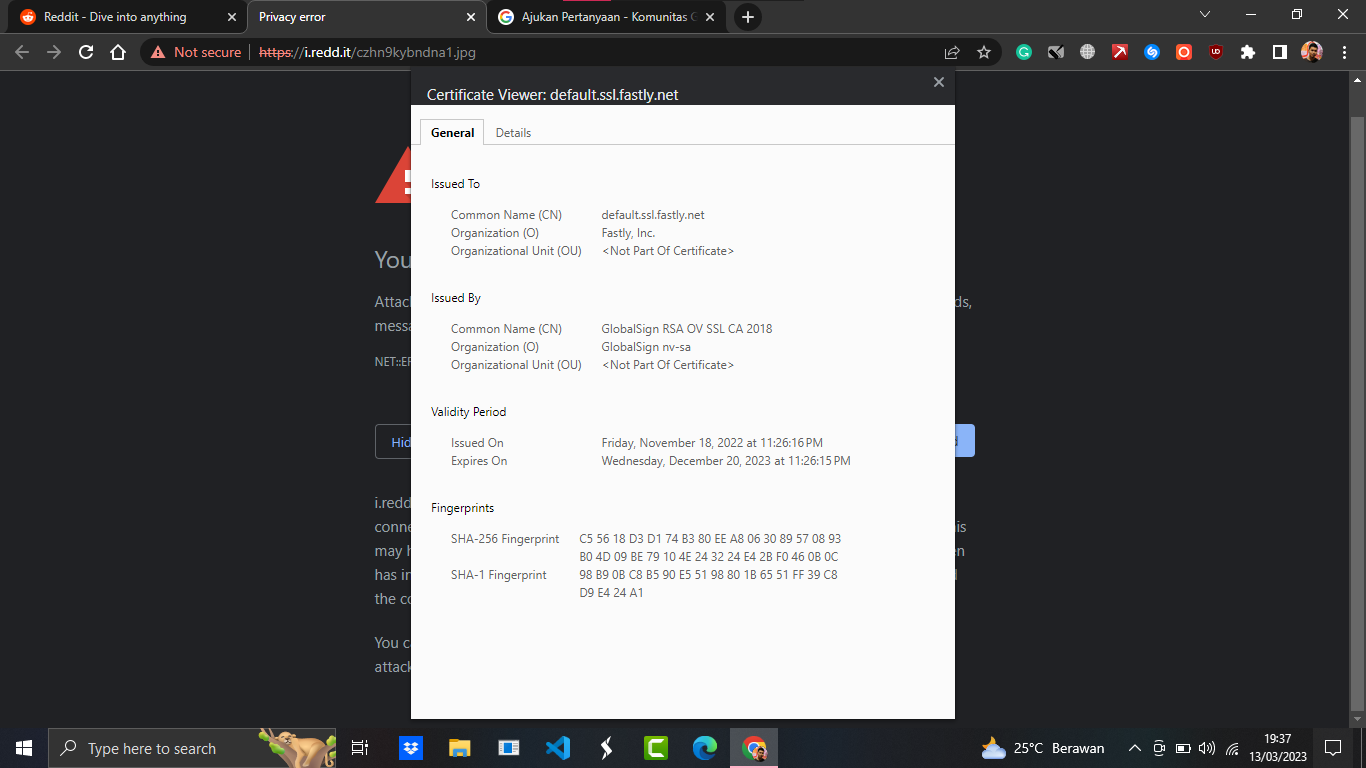Open Wi-Fi network settings in the tray
This screenshot has height=768, width=1366.
coord(1232,748)
